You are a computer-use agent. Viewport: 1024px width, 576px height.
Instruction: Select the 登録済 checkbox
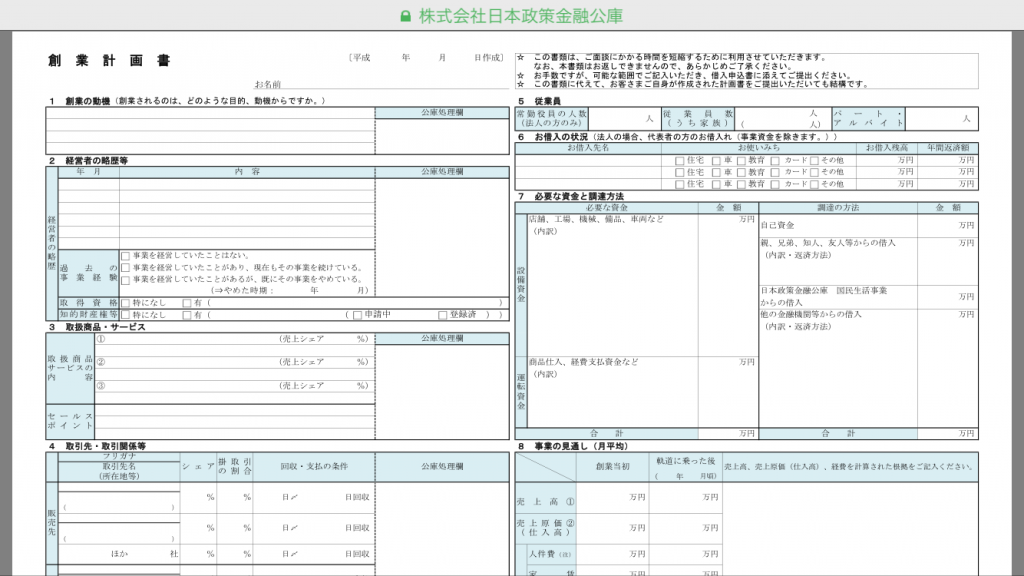(442, 315)
